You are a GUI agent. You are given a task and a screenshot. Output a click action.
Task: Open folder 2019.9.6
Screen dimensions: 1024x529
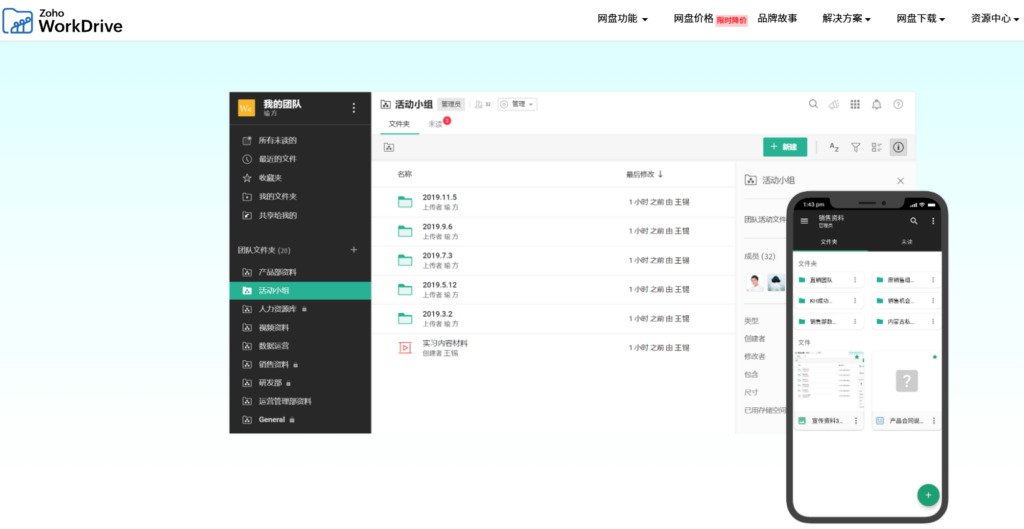(437, 227)
